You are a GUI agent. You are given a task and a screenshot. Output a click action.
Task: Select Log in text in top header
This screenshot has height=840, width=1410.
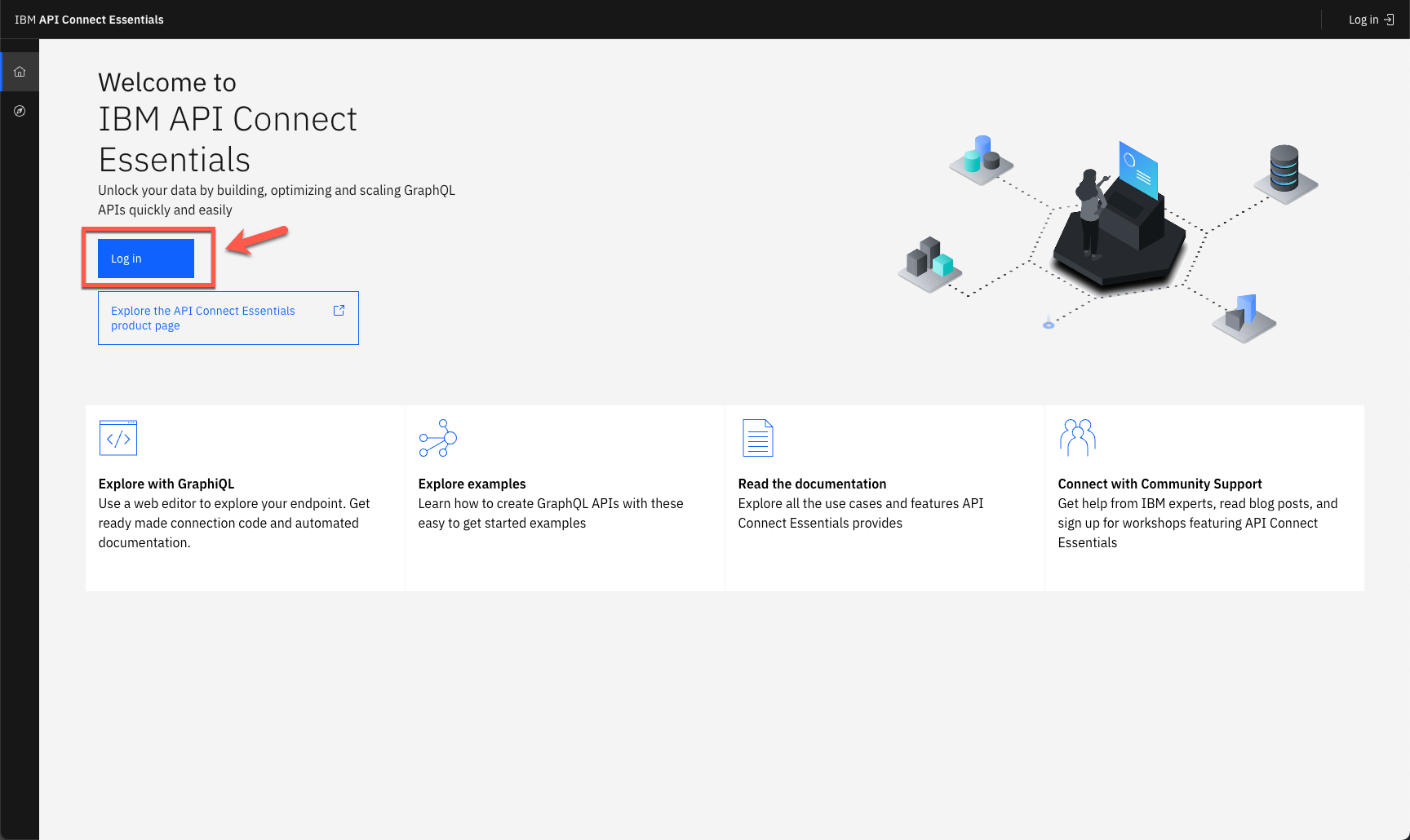(x=1363, y=20)
